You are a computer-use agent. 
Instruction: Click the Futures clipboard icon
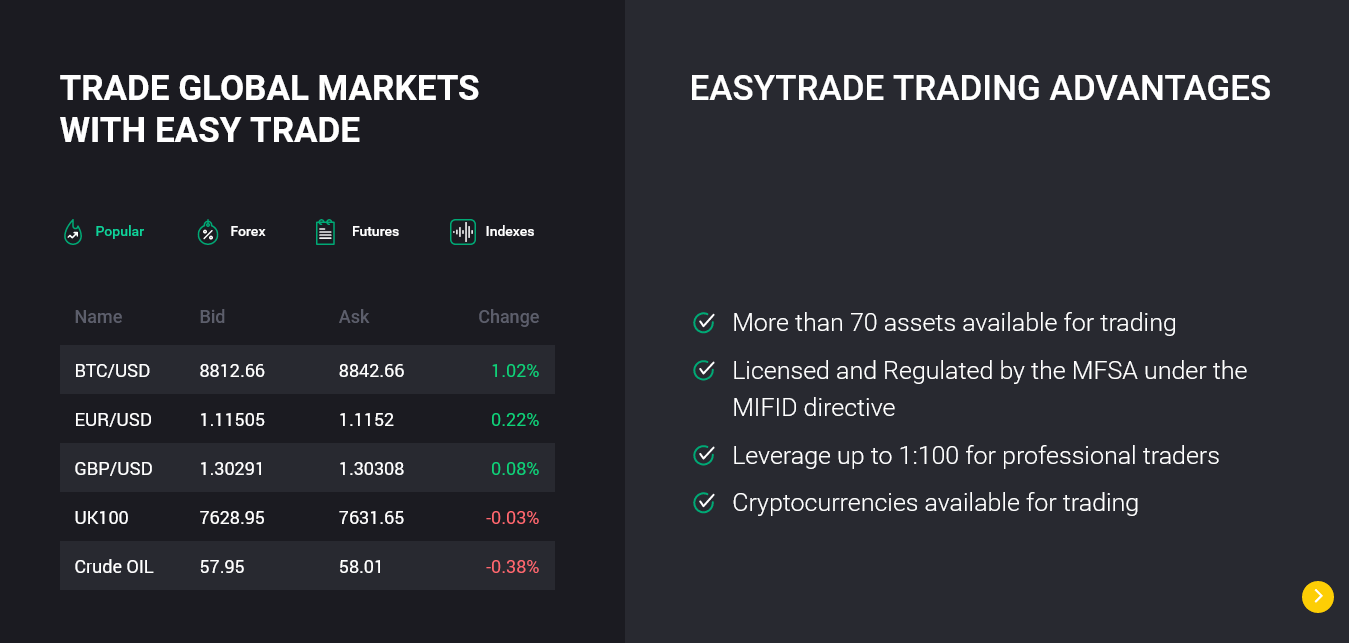(325, 232)
